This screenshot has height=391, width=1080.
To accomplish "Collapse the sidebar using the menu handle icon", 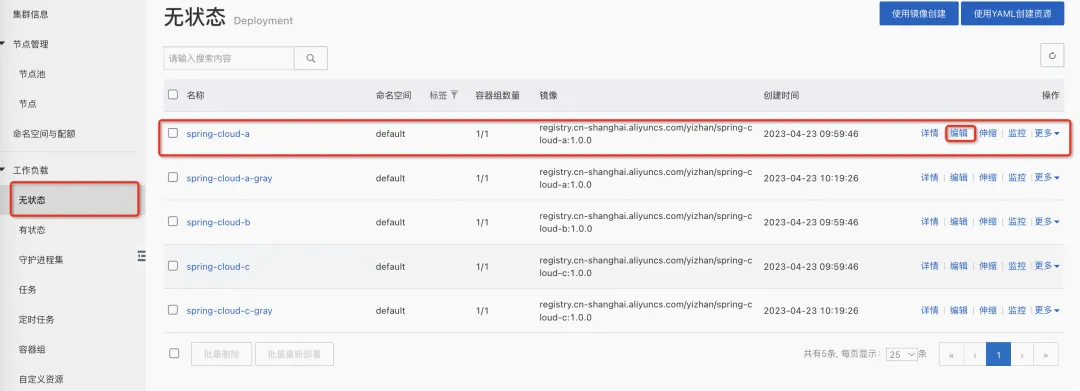I will tap(141, 255).
